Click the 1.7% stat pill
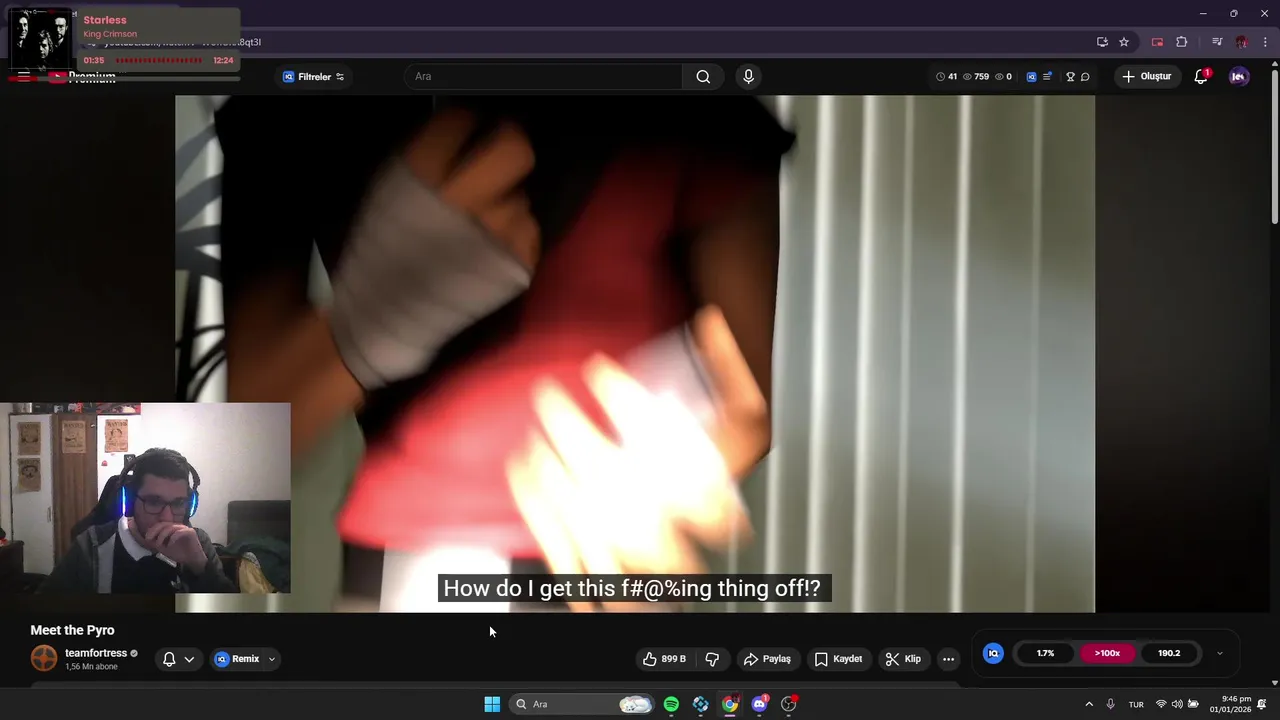Screen dimensions: 1280x720 (x=1045, y=653)
